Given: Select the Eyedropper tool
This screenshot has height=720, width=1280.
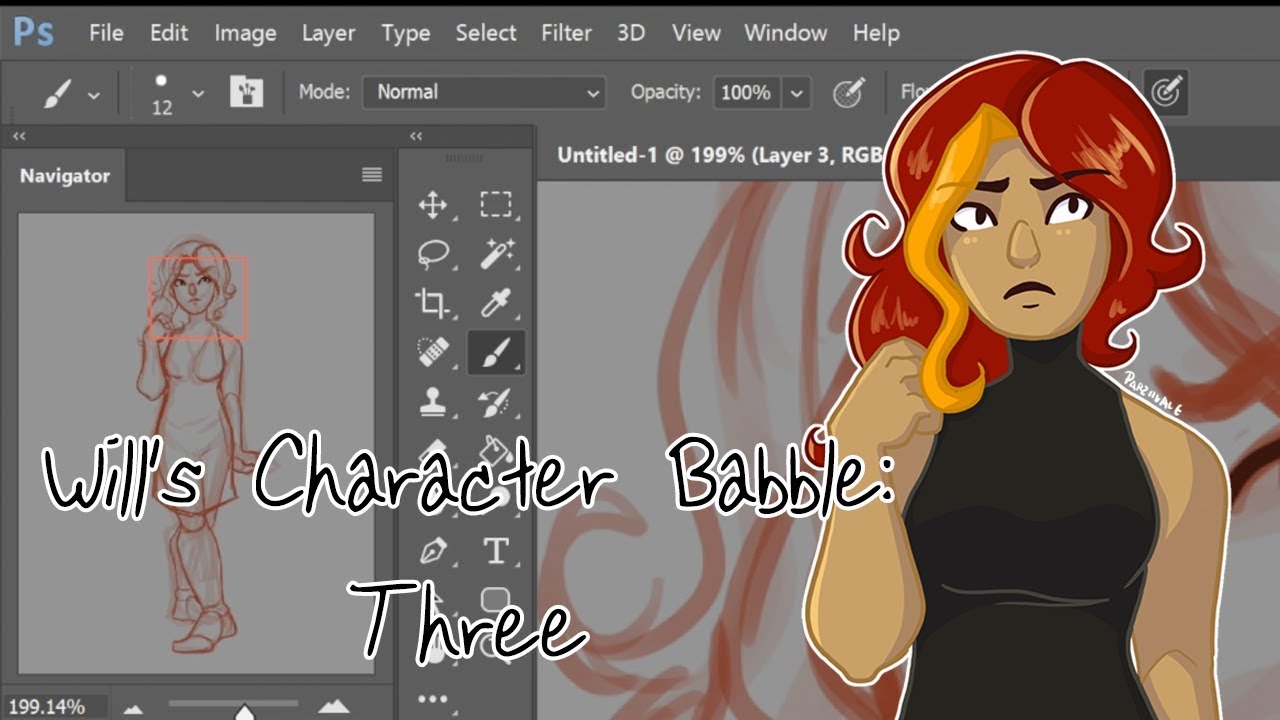Looking at the screenshot, I should point(496,303).
